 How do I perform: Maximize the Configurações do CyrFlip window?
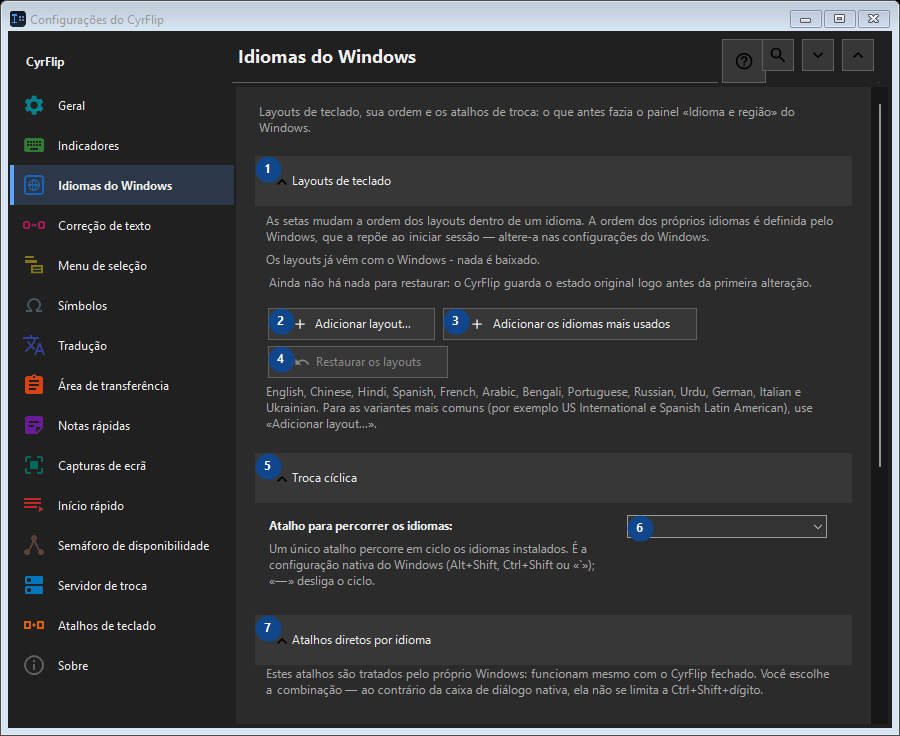tap(839, 19)
